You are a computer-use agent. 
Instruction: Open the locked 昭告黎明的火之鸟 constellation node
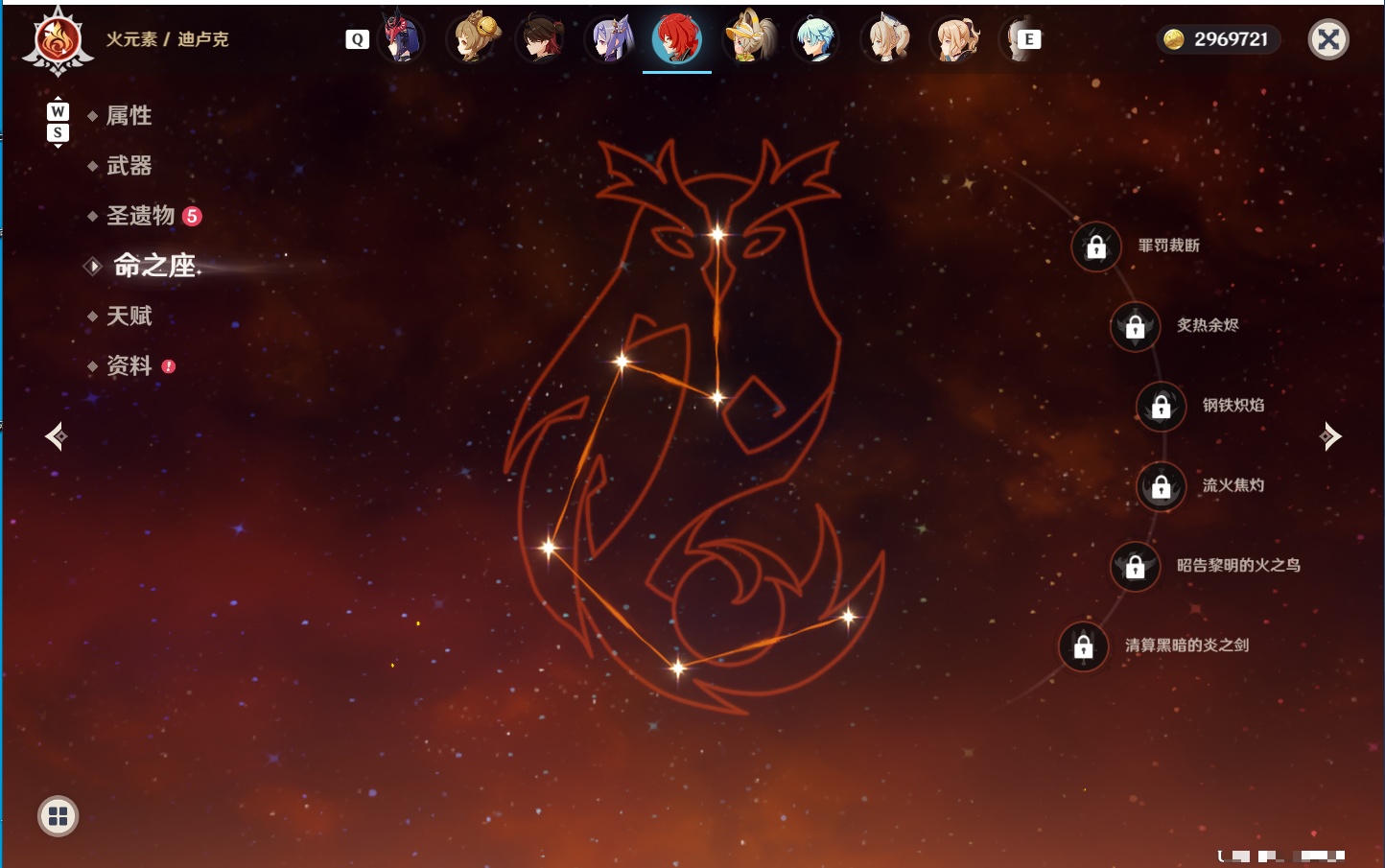click(1136, 567)
